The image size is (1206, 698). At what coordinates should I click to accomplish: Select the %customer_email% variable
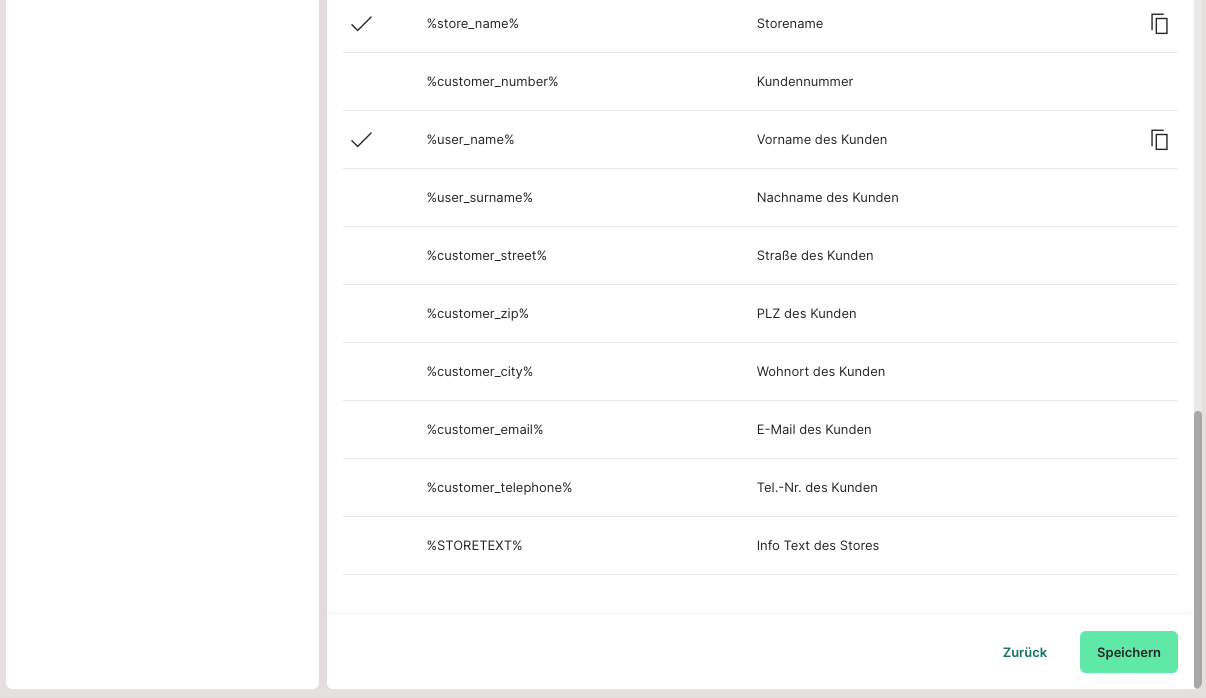484,430
